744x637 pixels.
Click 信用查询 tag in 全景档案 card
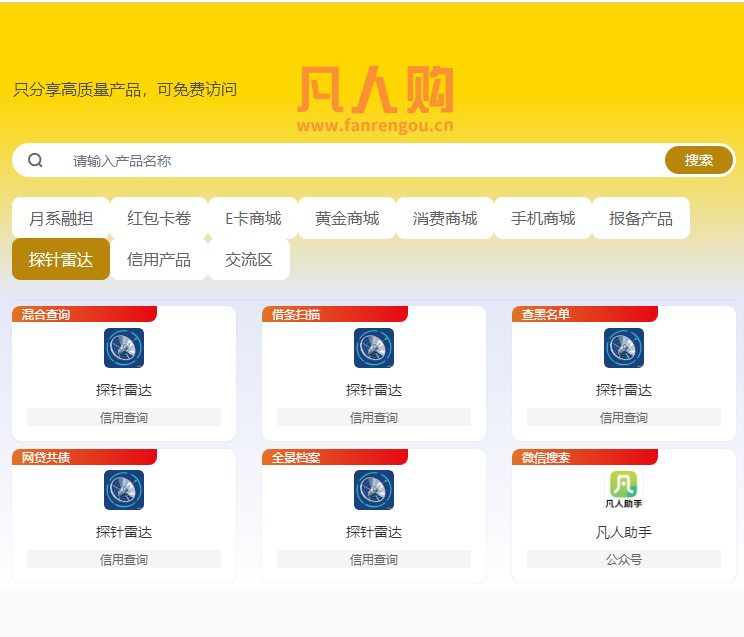coord(374,559)
